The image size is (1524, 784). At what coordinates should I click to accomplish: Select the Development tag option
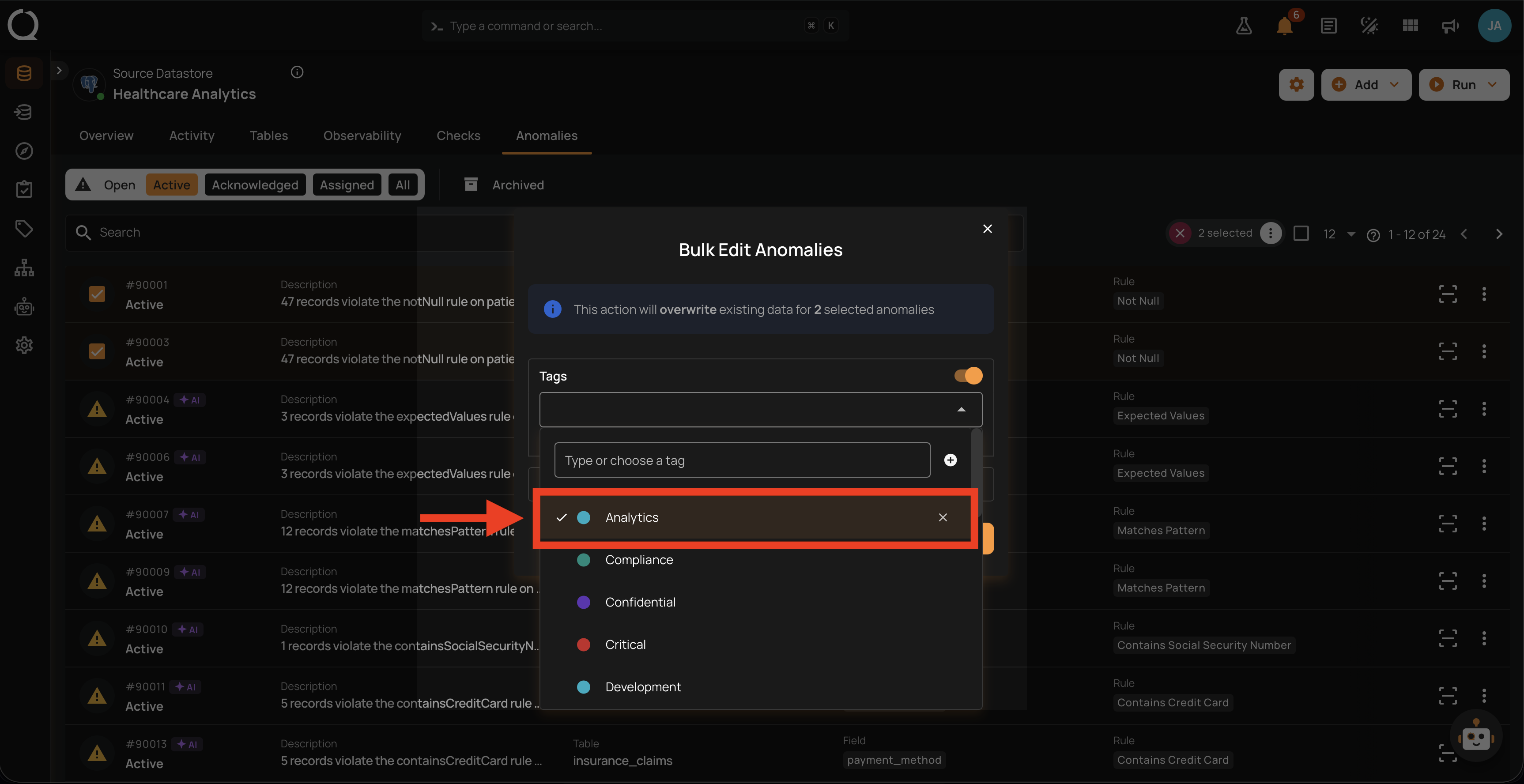pos(755,686)
